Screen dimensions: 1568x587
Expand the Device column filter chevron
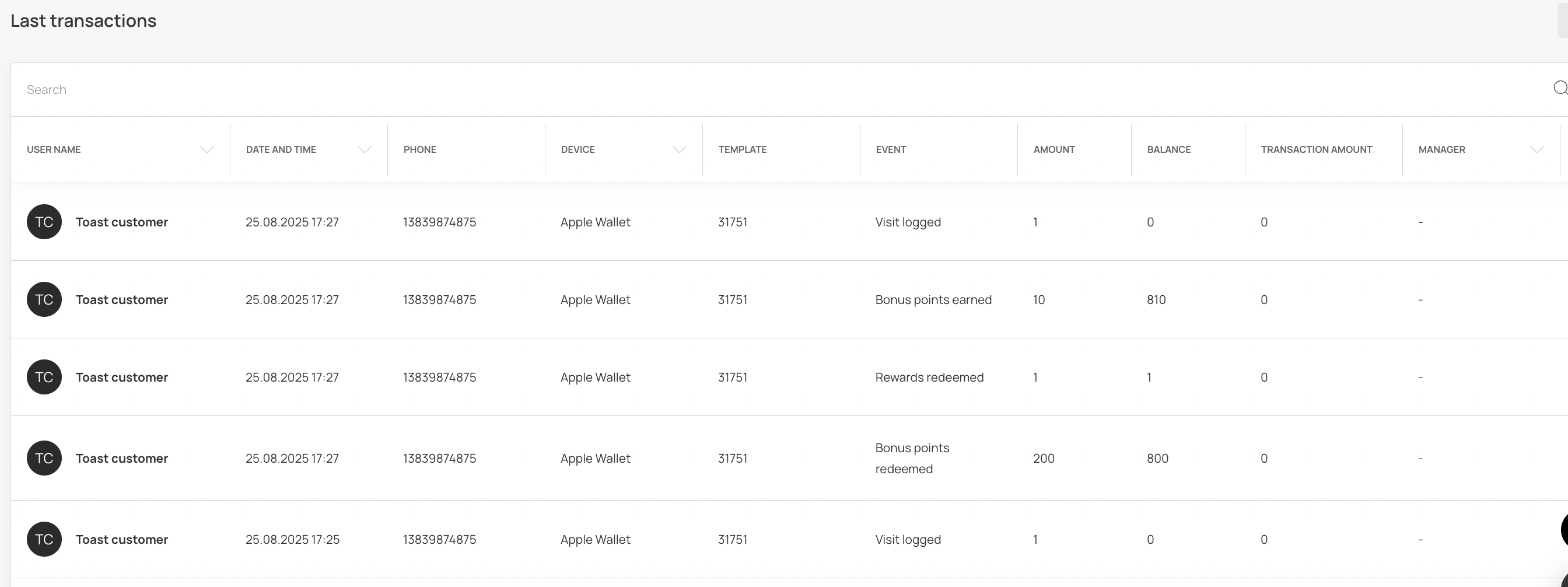680,150
